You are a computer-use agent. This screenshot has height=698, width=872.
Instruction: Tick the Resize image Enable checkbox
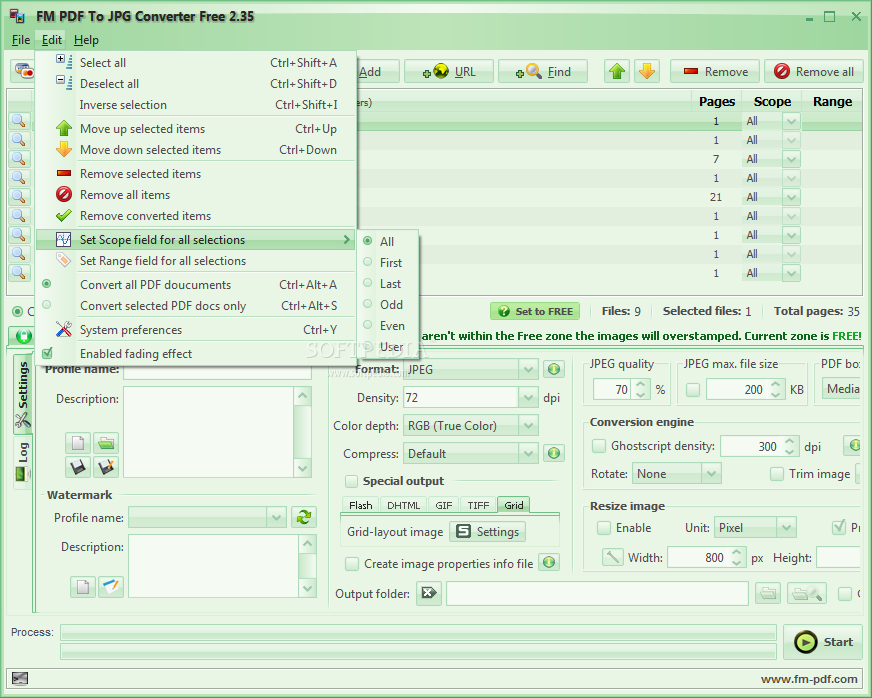tap(604, 527)
